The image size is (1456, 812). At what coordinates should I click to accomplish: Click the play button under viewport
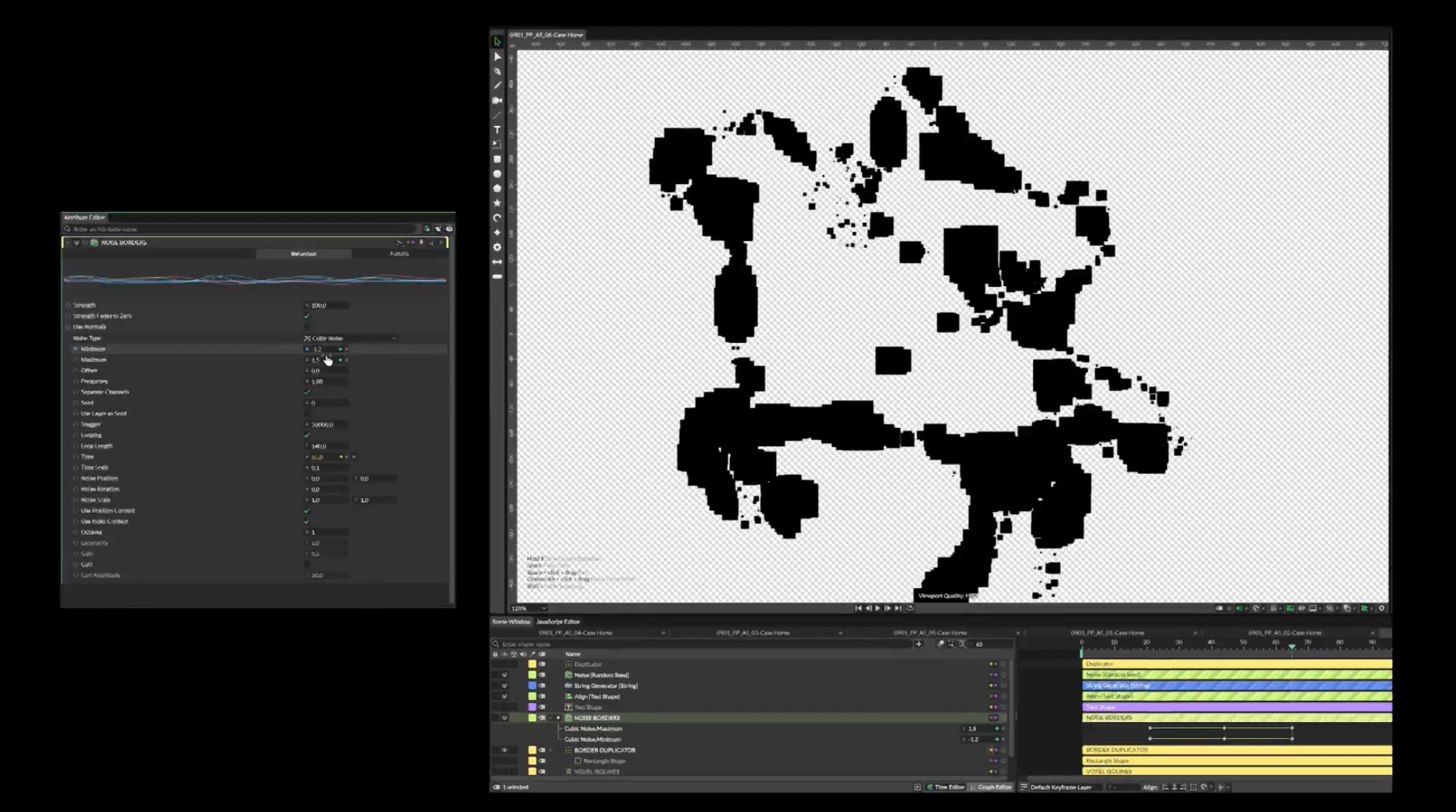878,608
